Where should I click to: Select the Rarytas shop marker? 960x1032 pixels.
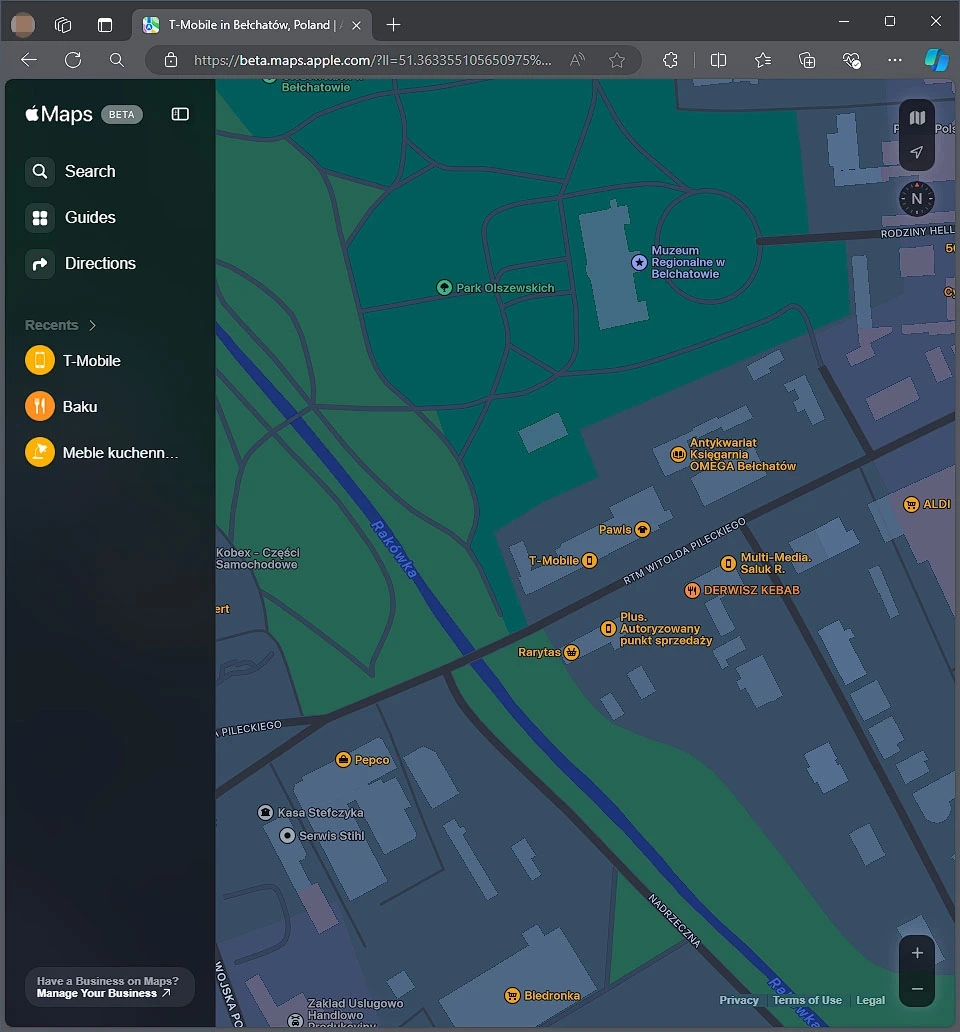pos(572,652)
